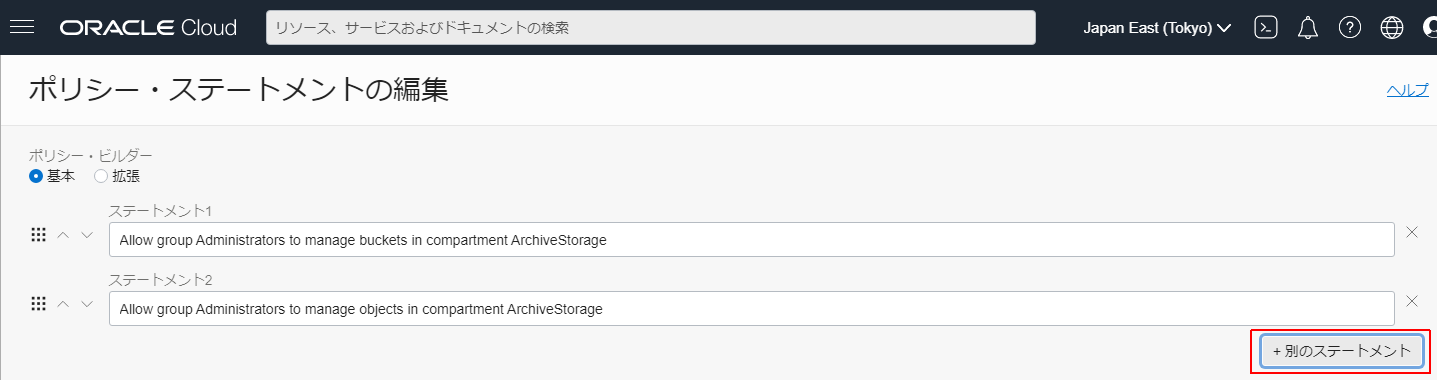This screenshot has width=1437, height=380.
Task: Launch the Cloud Shell terminal icon
Action: click(x=1266, y=27)
